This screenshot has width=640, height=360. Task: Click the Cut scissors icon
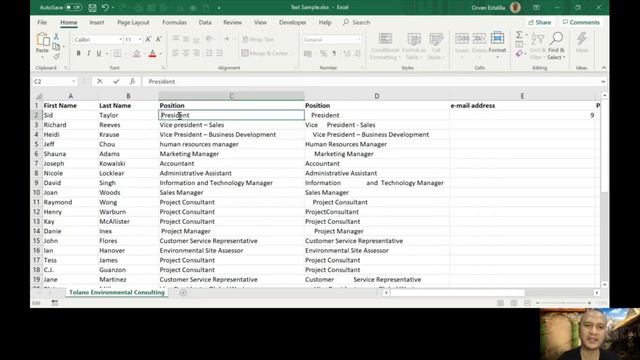(x=56, y=37)
